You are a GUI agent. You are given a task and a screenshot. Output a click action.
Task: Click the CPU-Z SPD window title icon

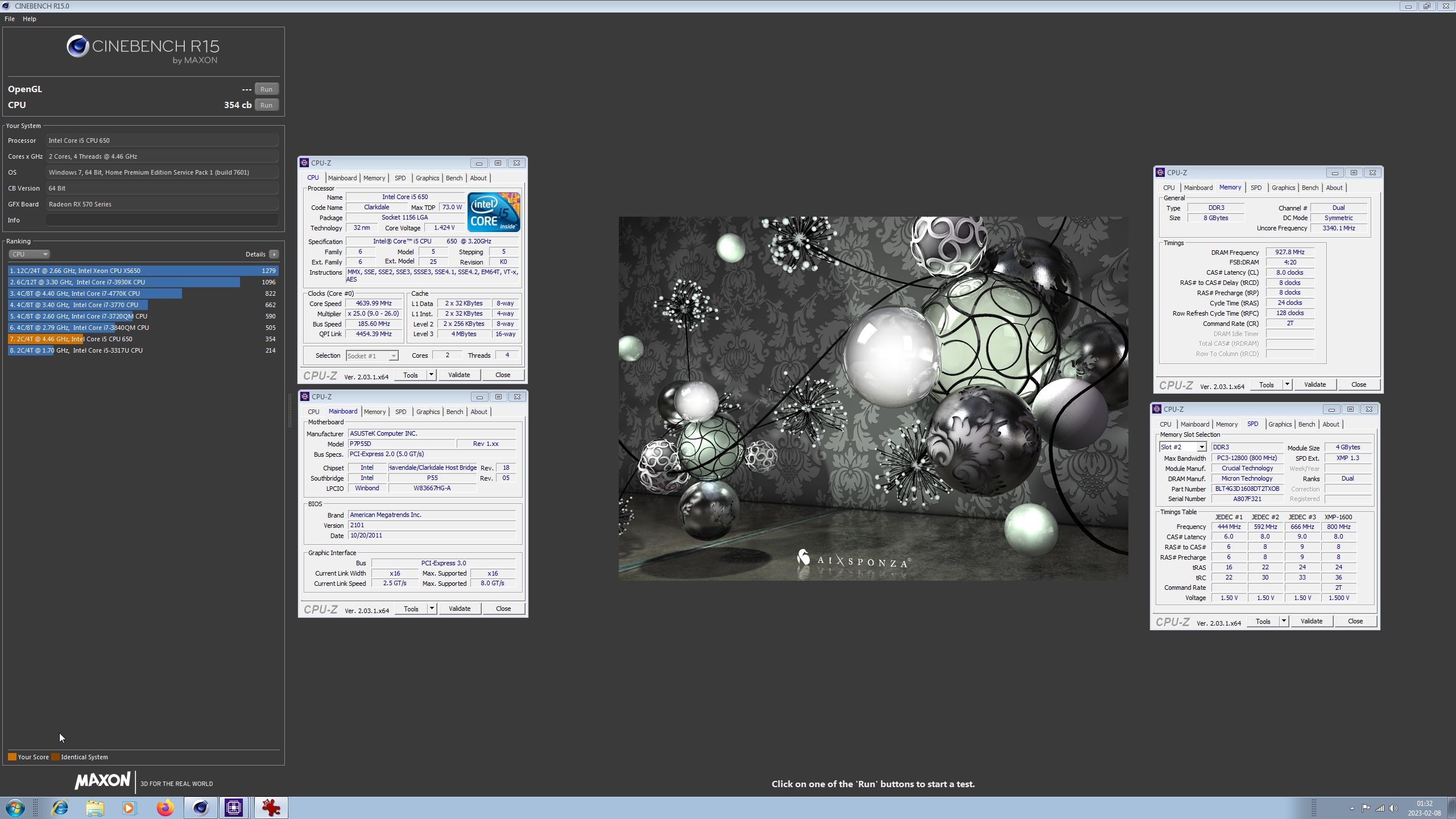pos(1157,409)
